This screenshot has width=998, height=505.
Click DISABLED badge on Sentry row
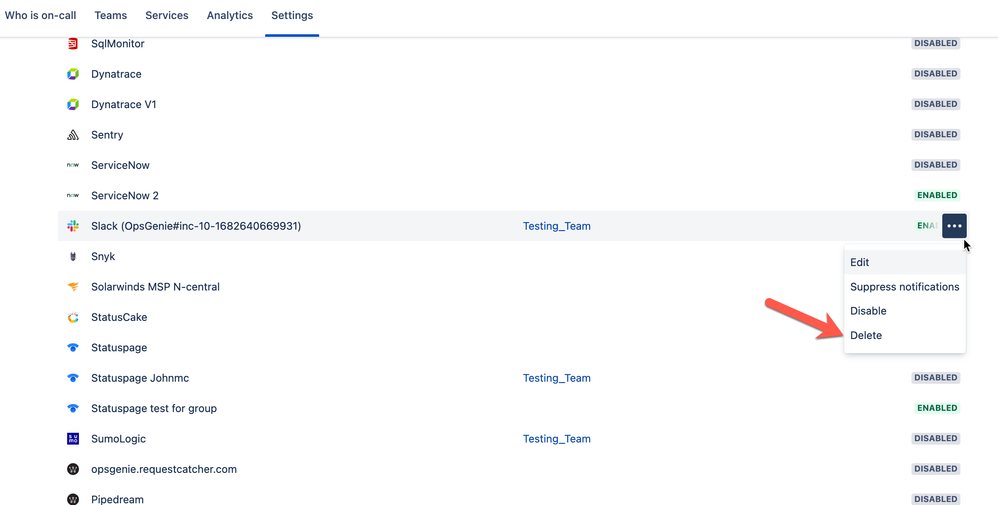tap(936, 134)
